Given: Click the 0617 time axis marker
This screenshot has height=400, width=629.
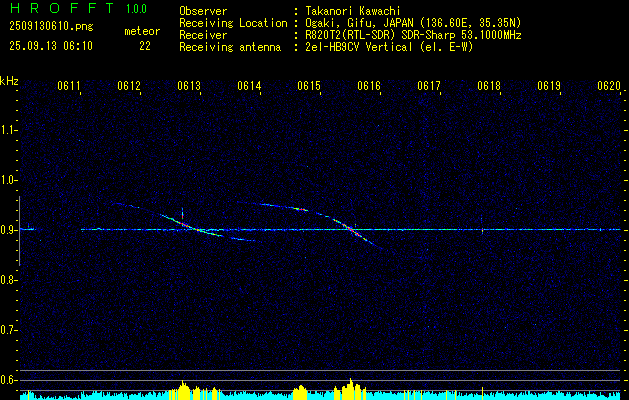Looking at the screenshot, I should [429, 86].
